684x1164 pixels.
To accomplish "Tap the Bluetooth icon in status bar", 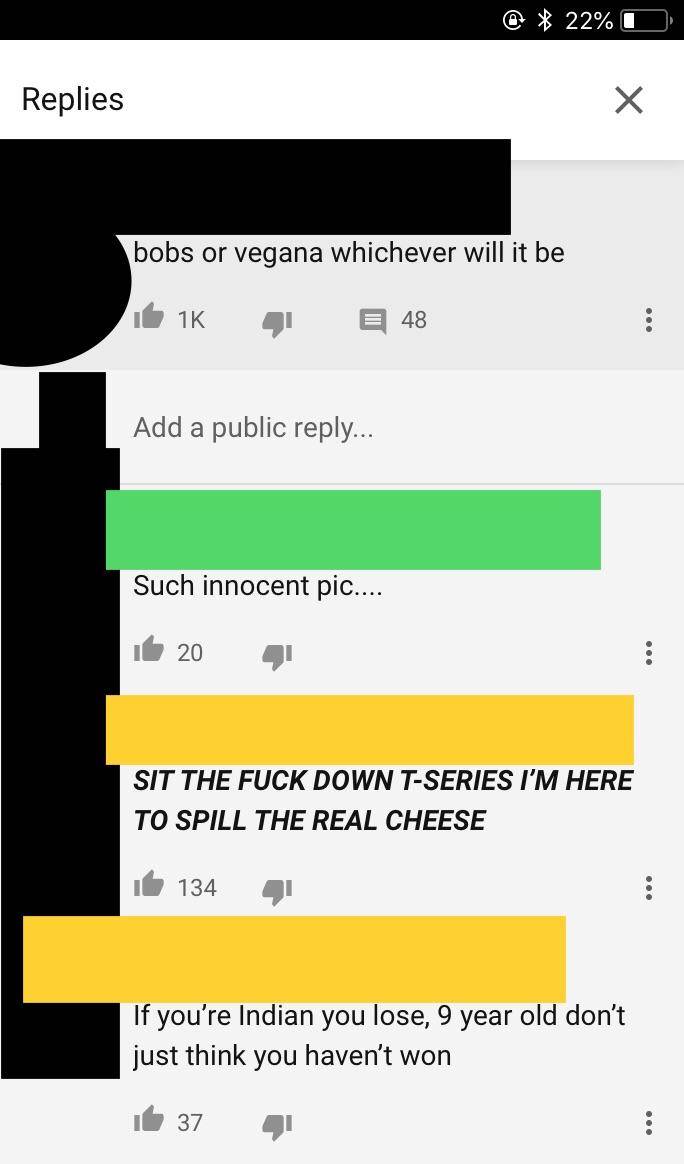I will click(546, 20).
